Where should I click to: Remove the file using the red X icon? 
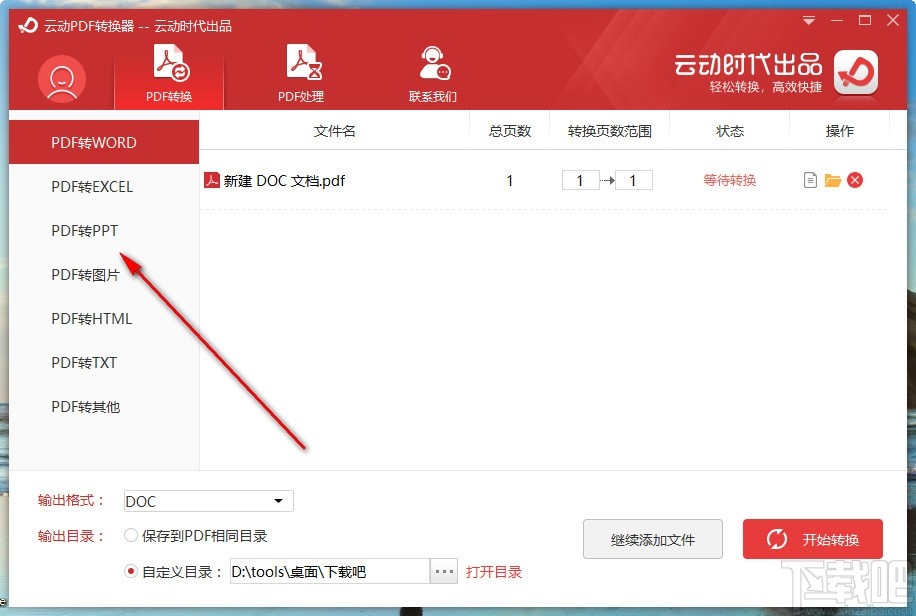point(858,180)
